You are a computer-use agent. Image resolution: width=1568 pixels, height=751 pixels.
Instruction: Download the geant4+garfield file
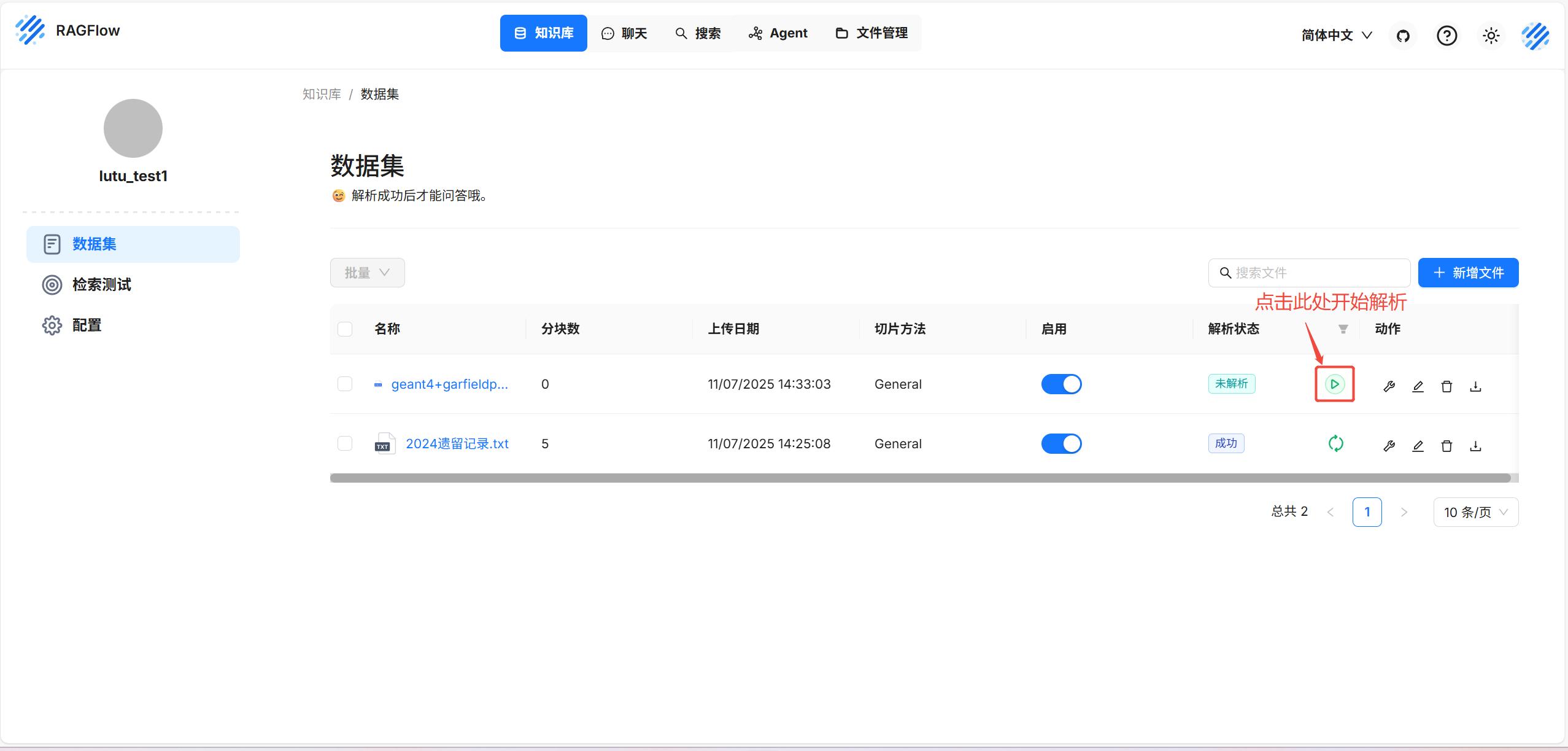tap(1475, 387)
